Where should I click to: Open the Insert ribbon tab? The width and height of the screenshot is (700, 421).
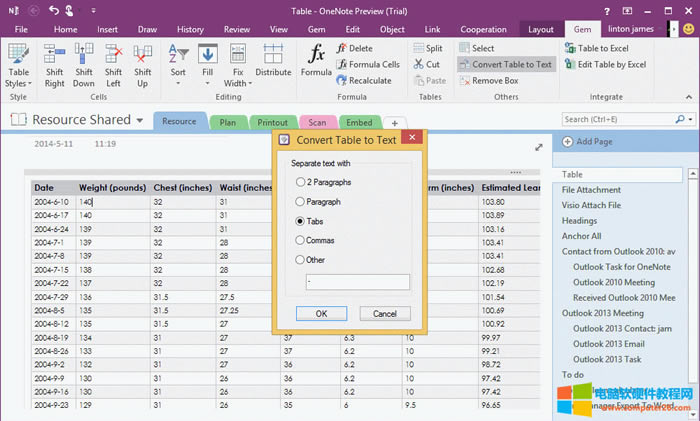pyautogui.click(x=107, y=30)
